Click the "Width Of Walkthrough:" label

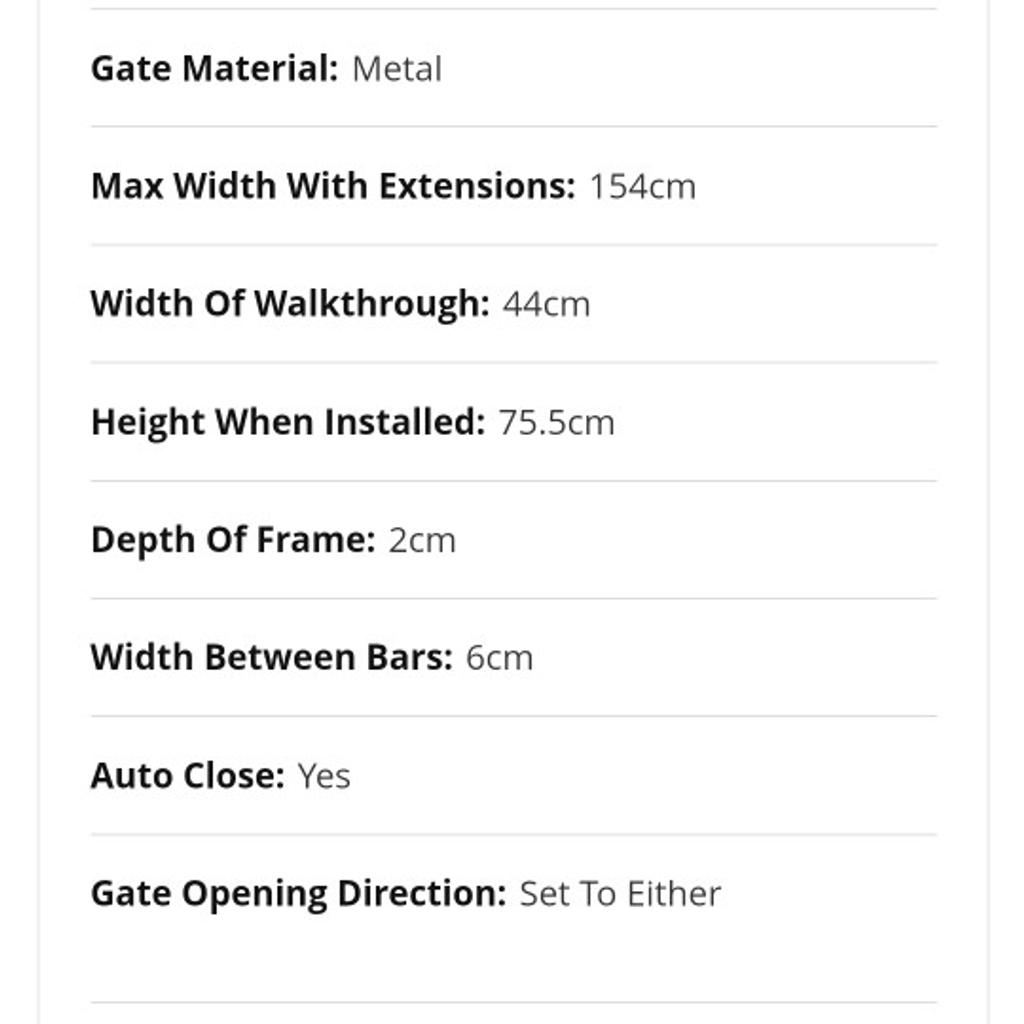(x=289, y=304)
